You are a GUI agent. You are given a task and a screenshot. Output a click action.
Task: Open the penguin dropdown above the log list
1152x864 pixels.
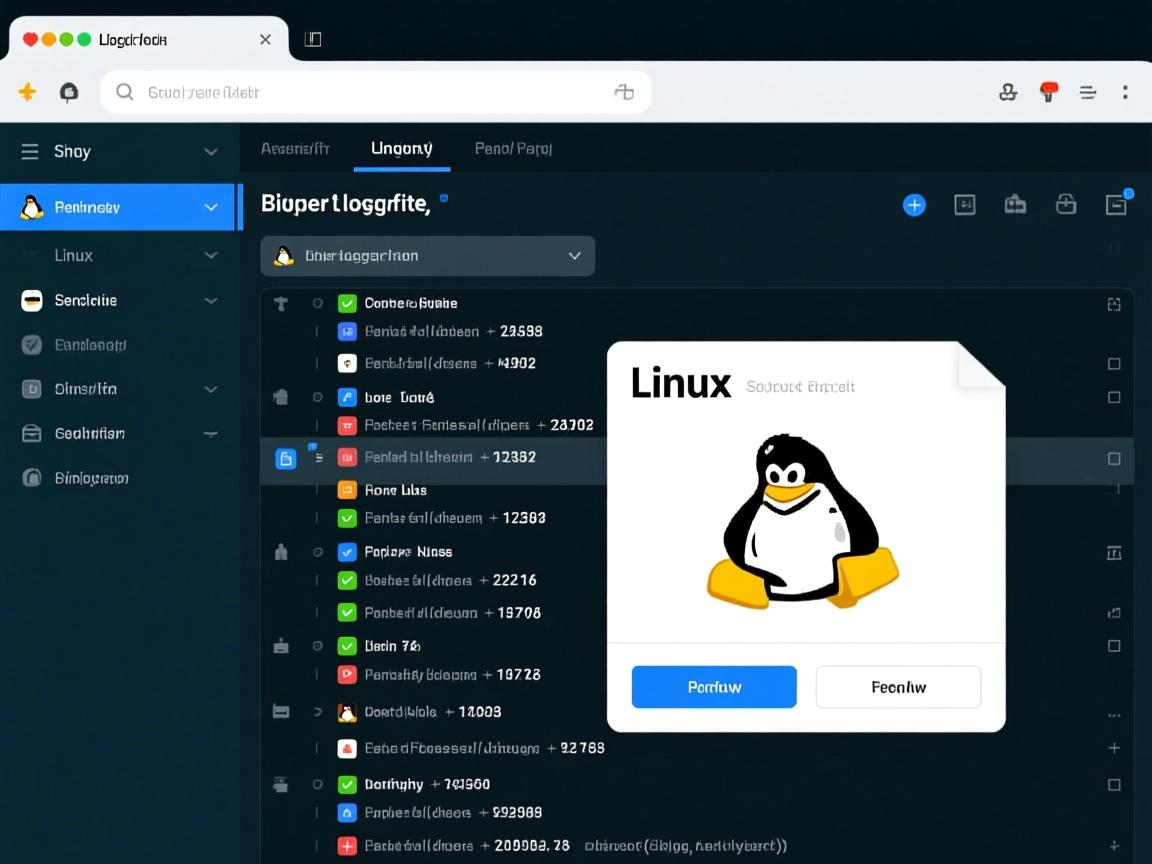[x=427, y=256]
